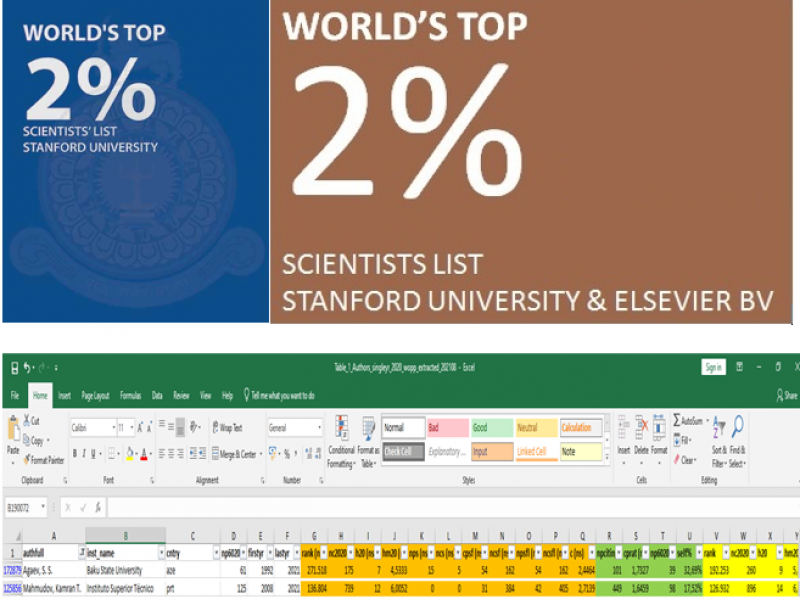Open the inst_name column filter dropdown
Screen dimensions: 800x599
(x=161, y=553)
